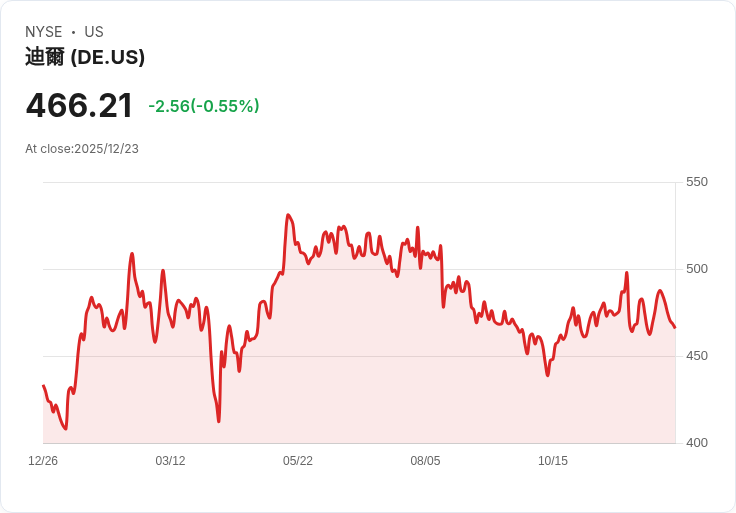Click the 450 price axis label
The width and height of the screenshot is (736, 513).
click(697, 356)
